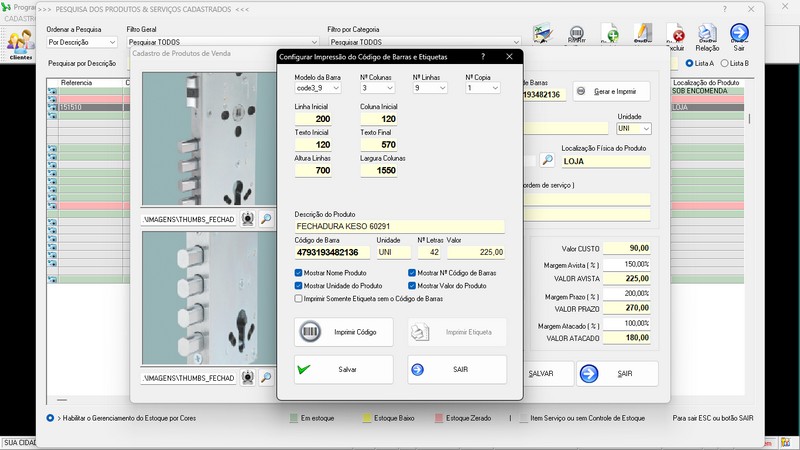Uncheck Mostrar Nome Produto
This screenshot has width=800, height=450.
[299, 273]
